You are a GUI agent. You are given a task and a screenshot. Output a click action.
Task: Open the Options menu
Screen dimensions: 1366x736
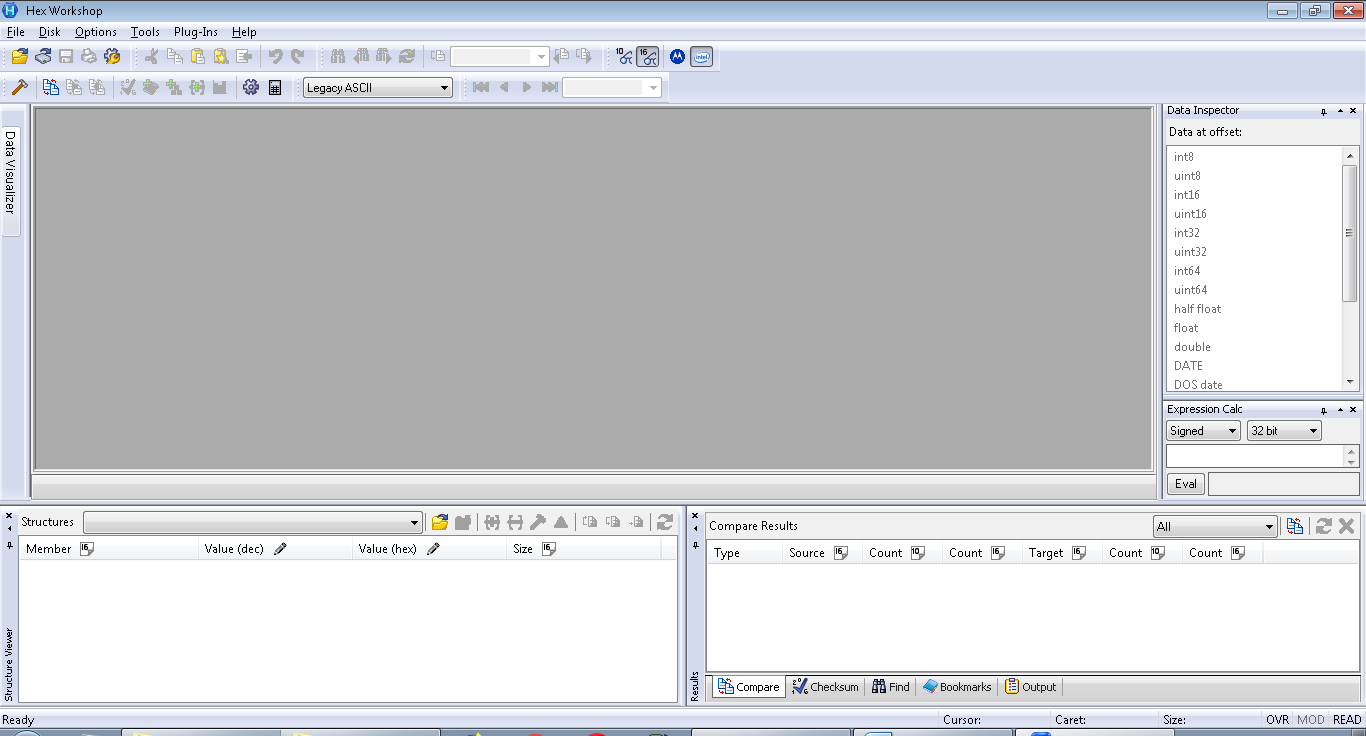[x=96, y=32]
